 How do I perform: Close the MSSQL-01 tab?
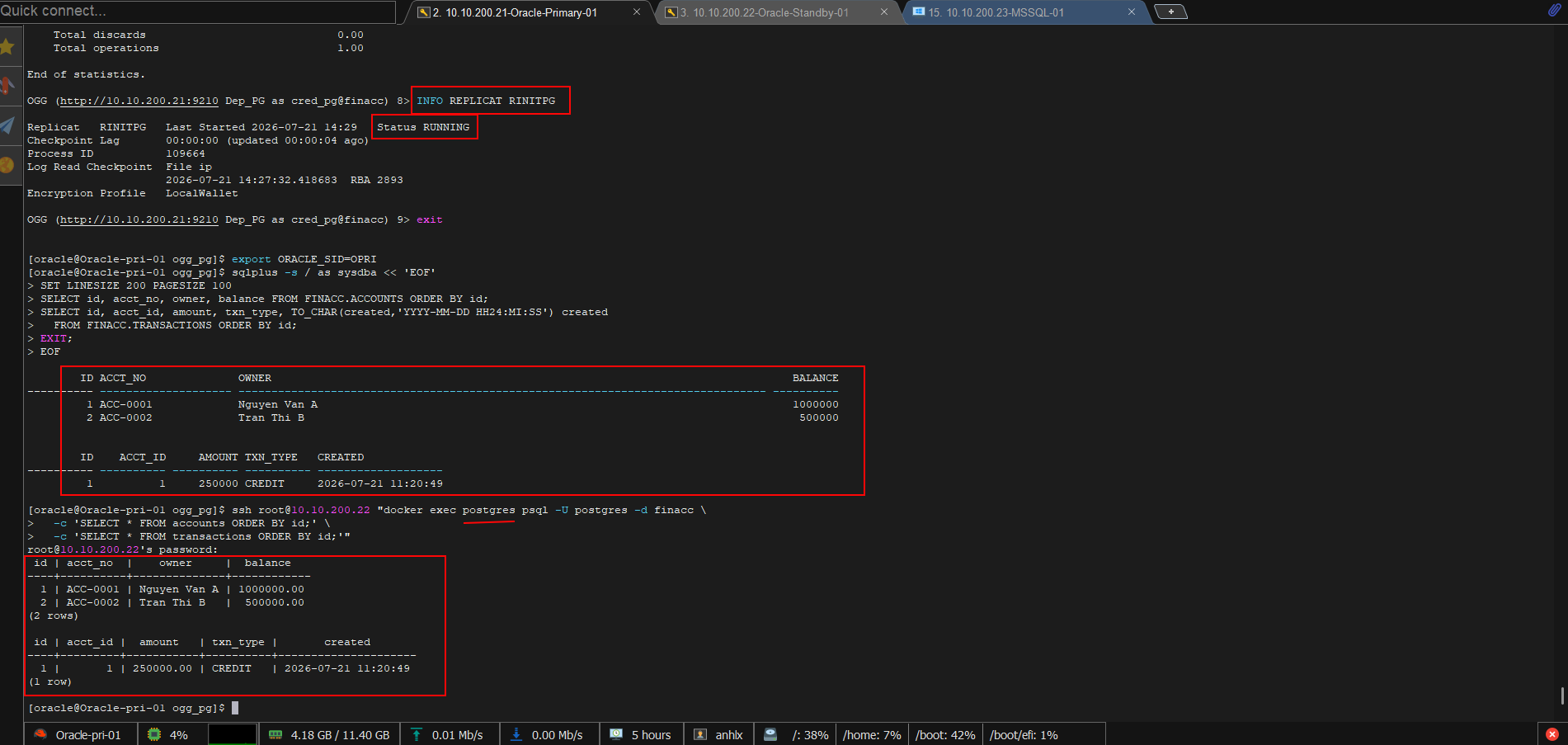point(1132,12)
